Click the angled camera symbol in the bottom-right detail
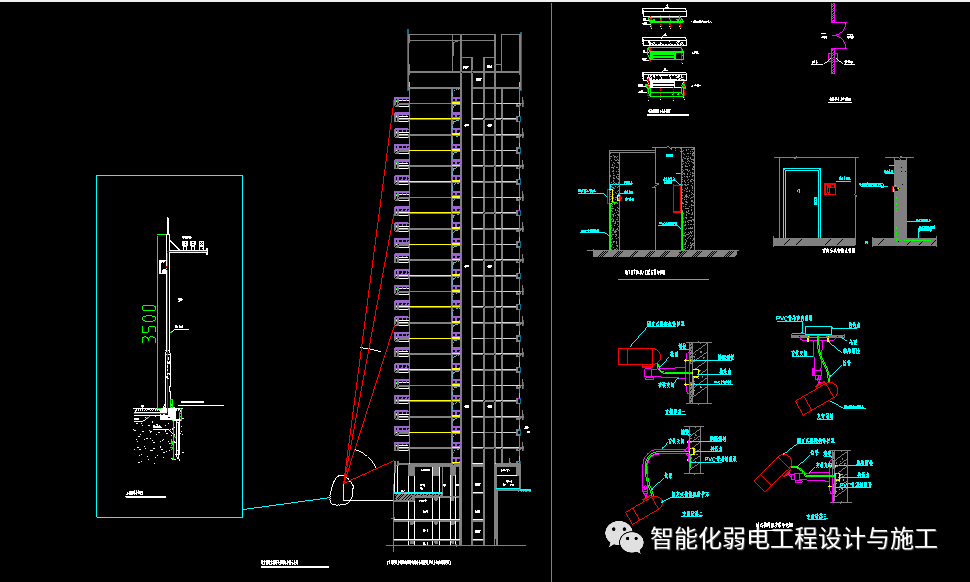This screenshot has height=582, width=970. click(x=773, y=471)
